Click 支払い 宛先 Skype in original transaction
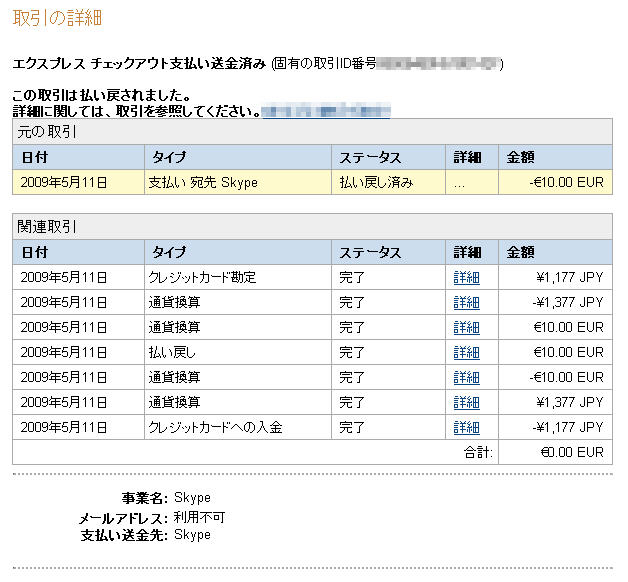The image size is (628, 582). (203, 183)
